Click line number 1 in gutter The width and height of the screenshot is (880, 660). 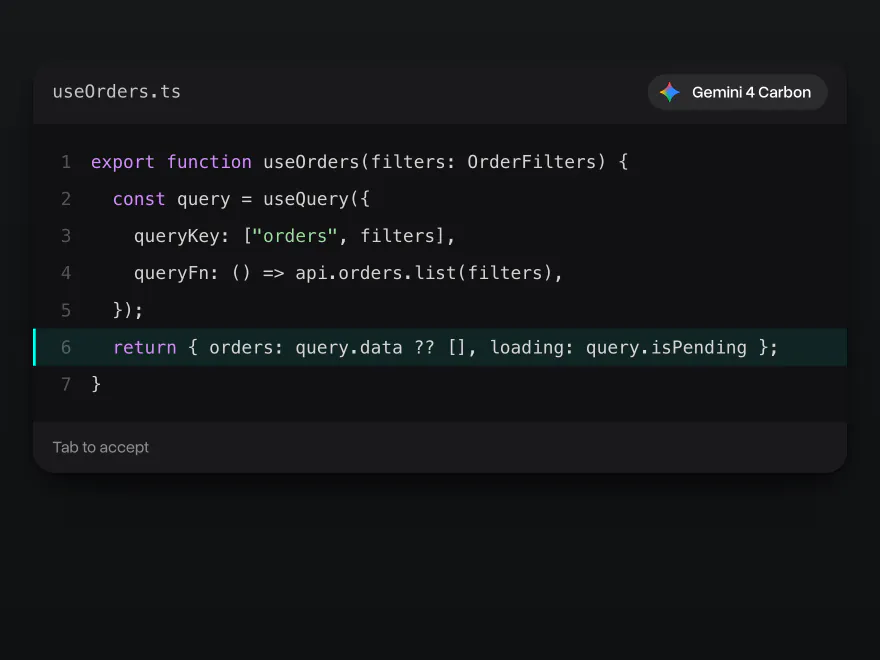pos(66,162)
